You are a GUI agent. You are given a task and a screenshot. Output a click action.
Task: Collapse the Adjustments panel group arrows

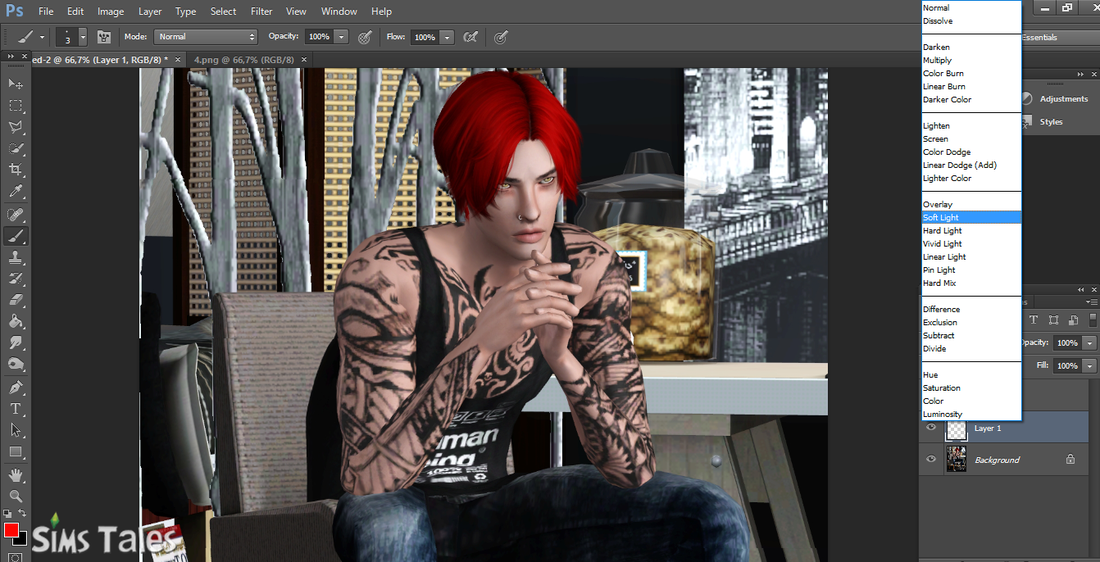(1080, 74)
